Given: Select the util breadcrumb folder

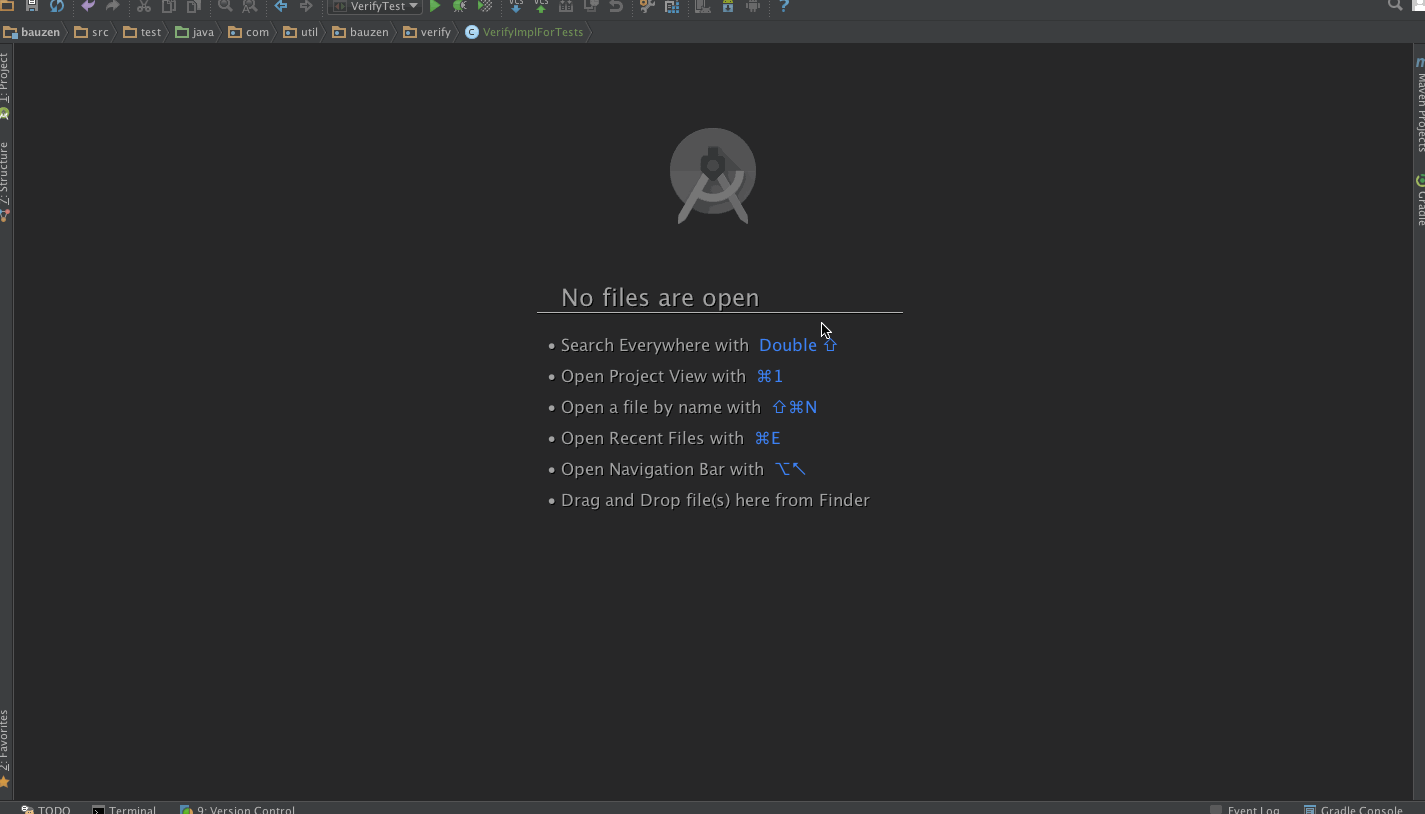Looking at the screenshot, I should 301,32.
